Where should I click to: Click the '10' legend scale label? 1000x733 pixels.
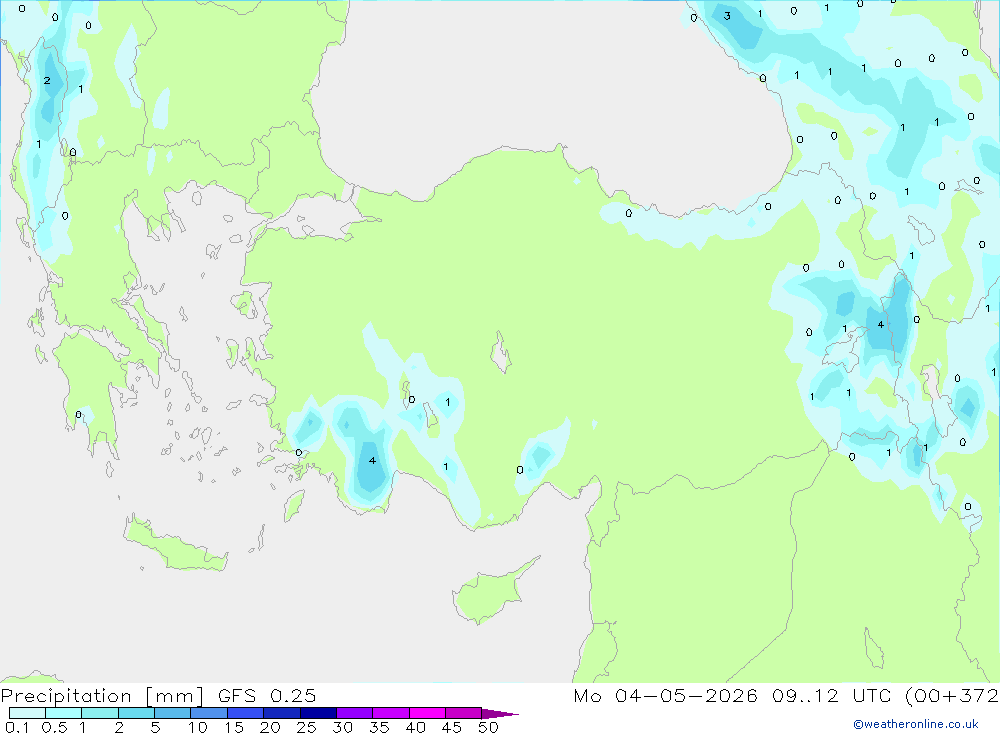coord(198,727)
